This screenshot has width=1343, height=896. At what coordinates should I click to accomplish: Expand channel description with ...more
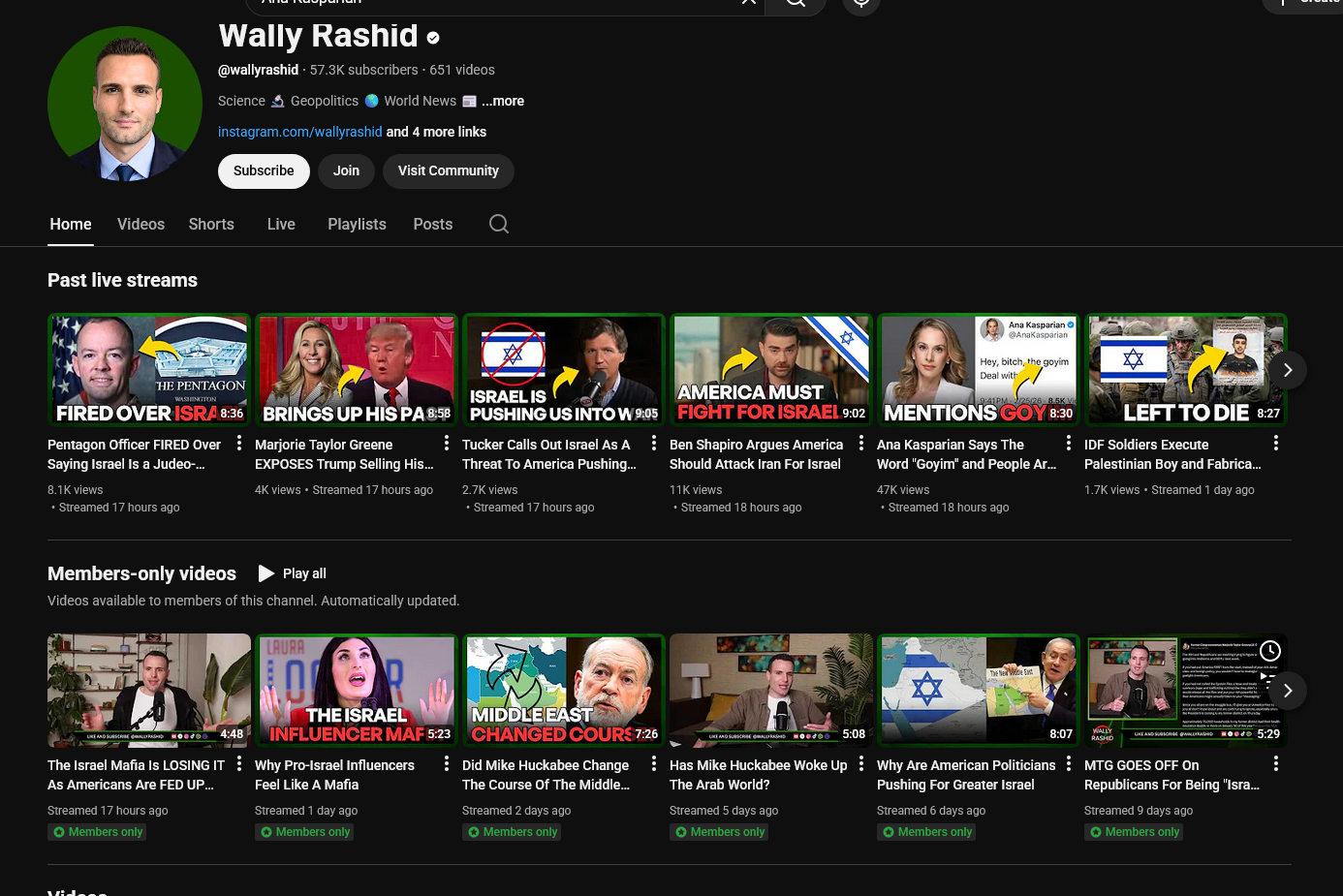(503, 101)
